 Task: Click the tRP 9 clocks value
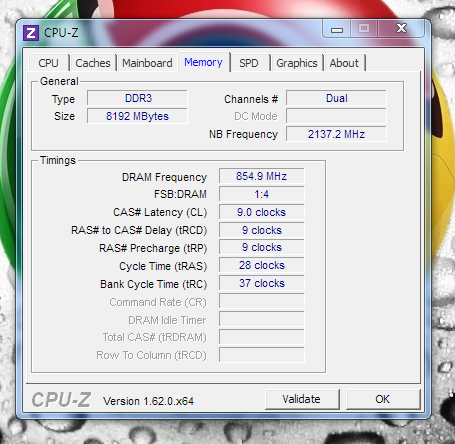click(x=262, y=247)
